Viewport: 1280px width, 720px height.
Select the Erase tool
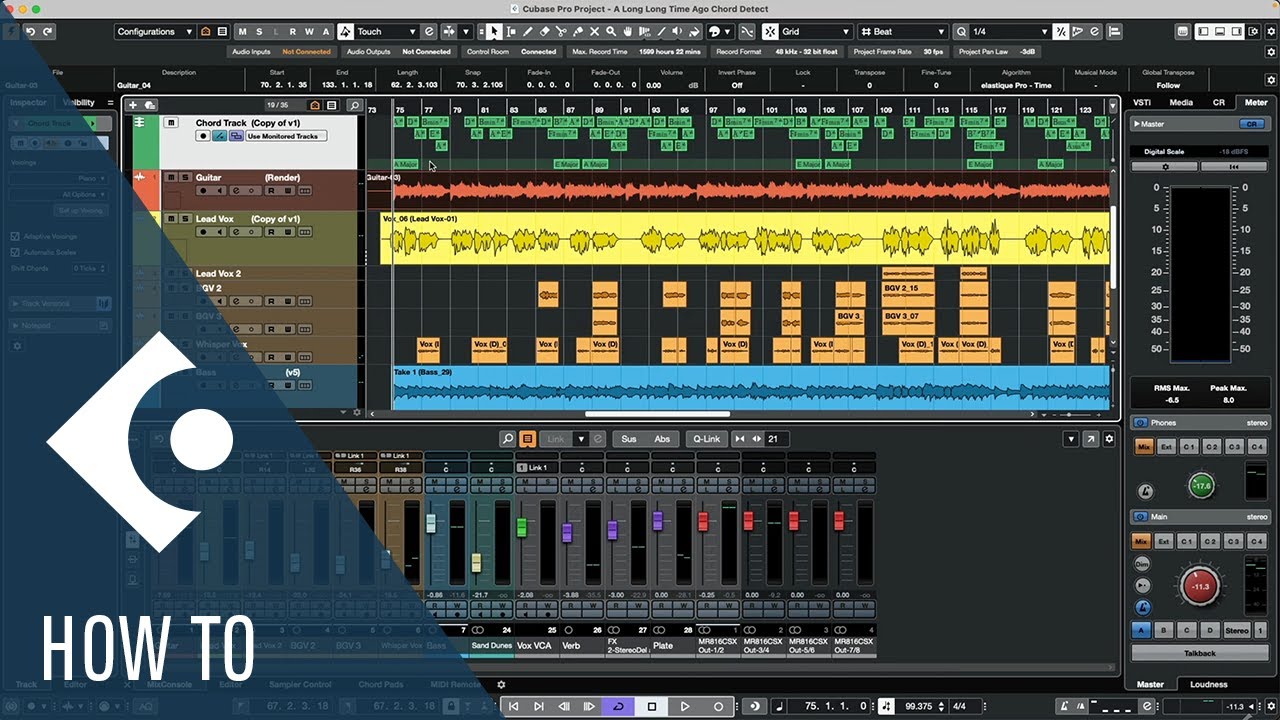click(x=544, y=32)
